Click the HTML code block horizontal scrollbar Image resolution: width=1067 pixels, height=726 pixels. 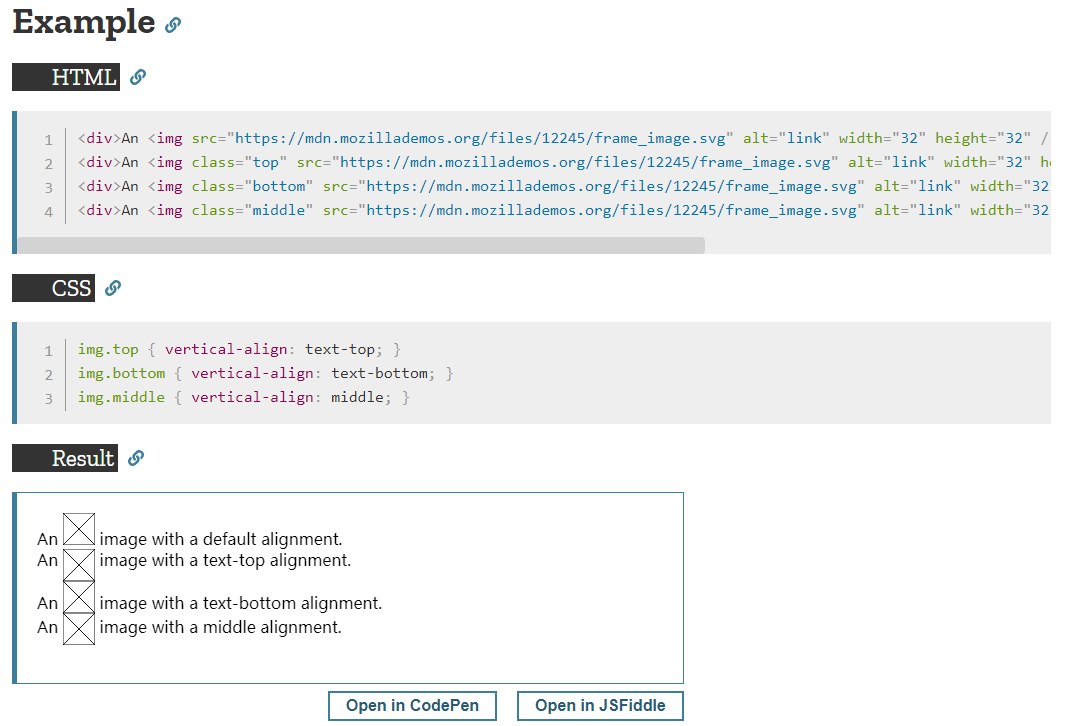[361, 245]
